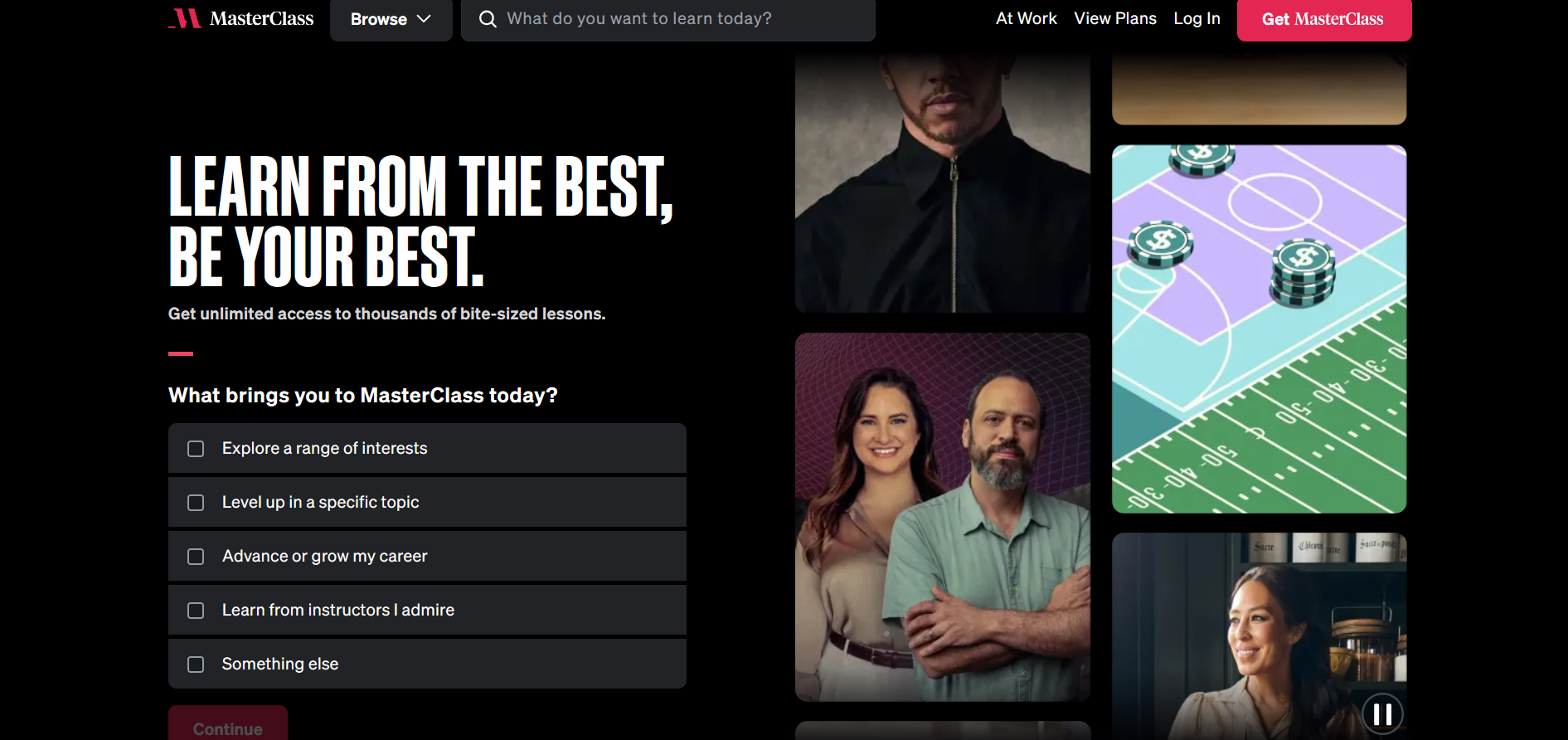Tick Level up in a specific topic
Viewport: 1568px width, 740px height.
point(196,503)
